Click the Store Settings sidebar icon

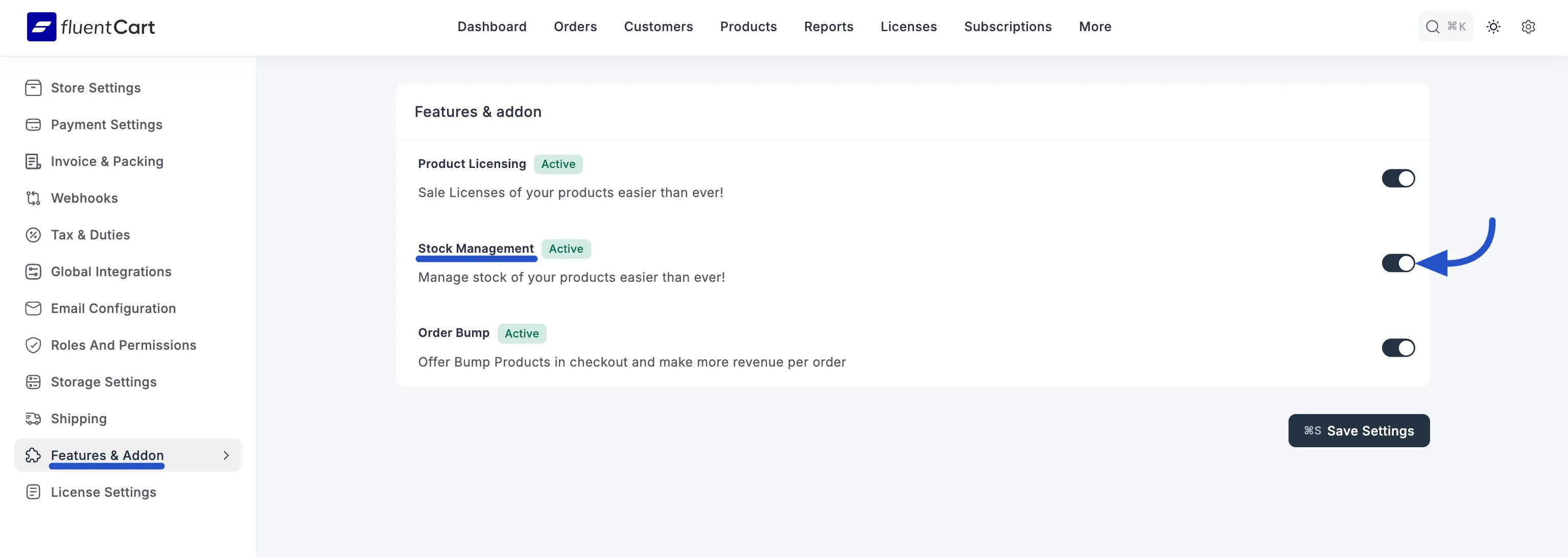click(34, 88)
